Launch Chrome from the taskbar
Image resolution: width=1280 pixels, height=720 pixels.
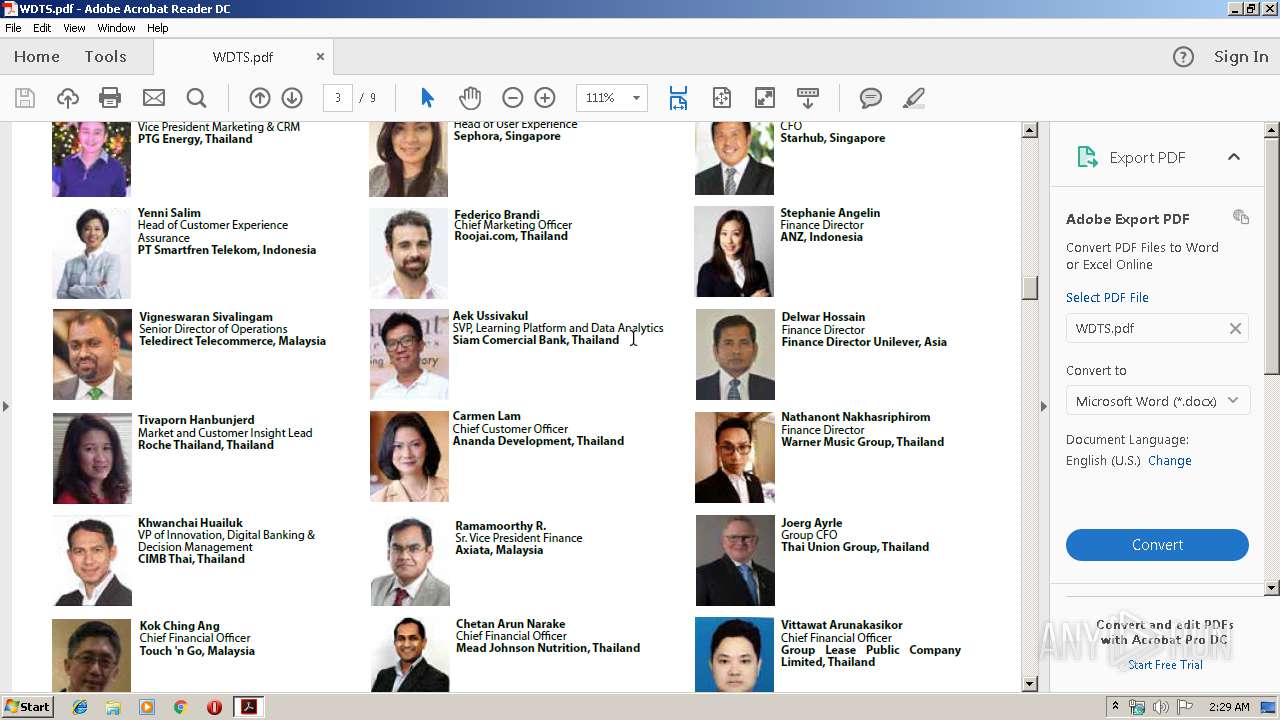pyautogui.click(x=180, y=707)
